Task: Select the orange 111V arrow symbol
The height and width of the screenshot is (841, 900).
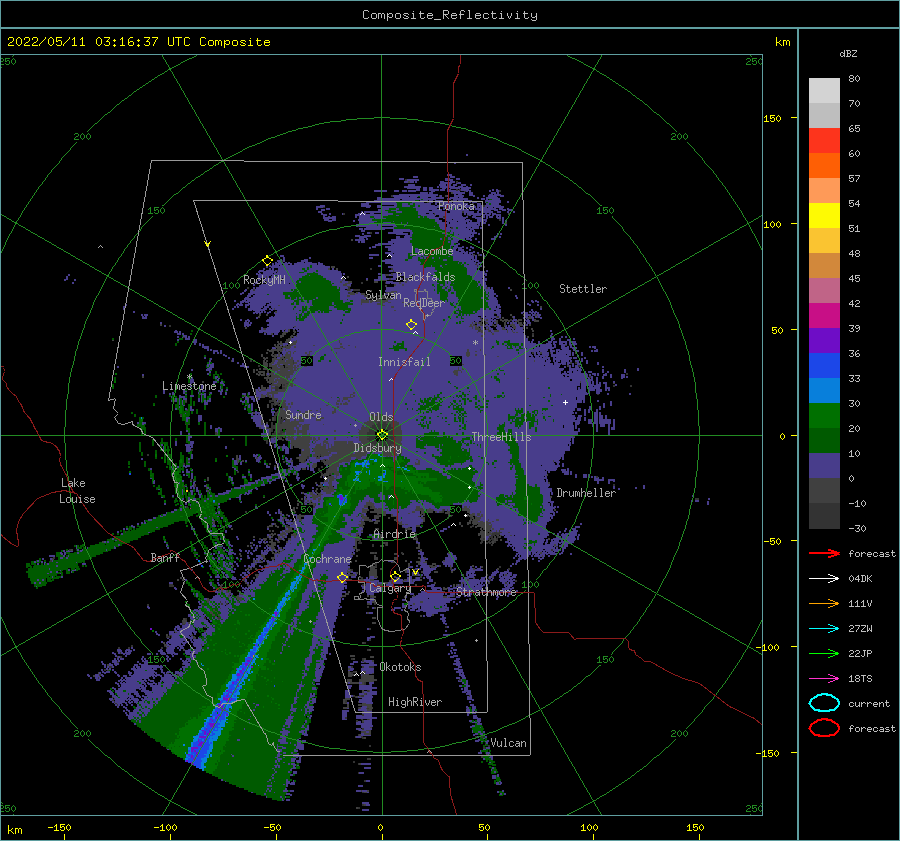Action: (824, 603)
